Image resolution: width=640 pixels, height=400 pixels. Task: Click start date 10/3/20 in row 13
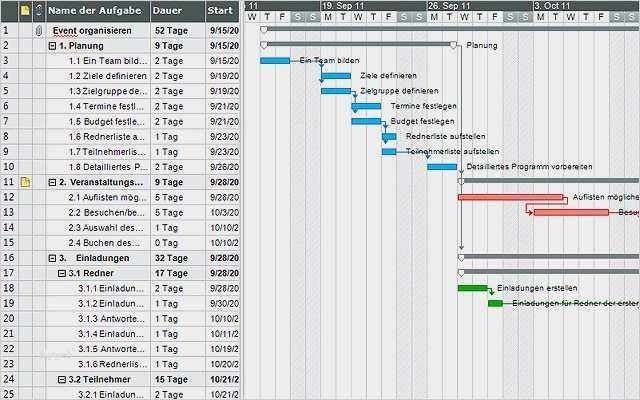point(223,213)
